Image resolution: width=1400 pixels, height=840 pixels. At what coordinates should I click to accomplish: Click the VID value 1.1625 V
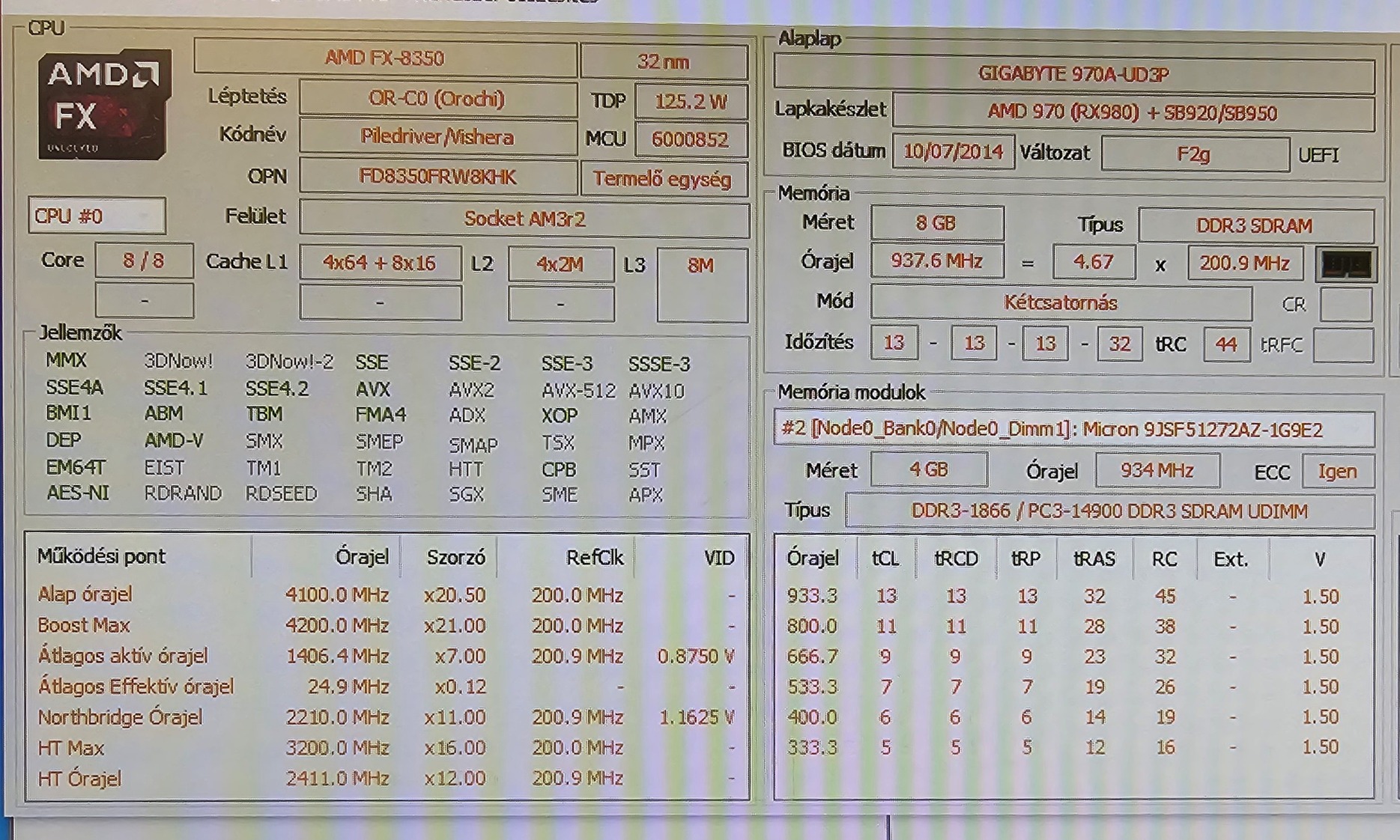coord(696,717)
